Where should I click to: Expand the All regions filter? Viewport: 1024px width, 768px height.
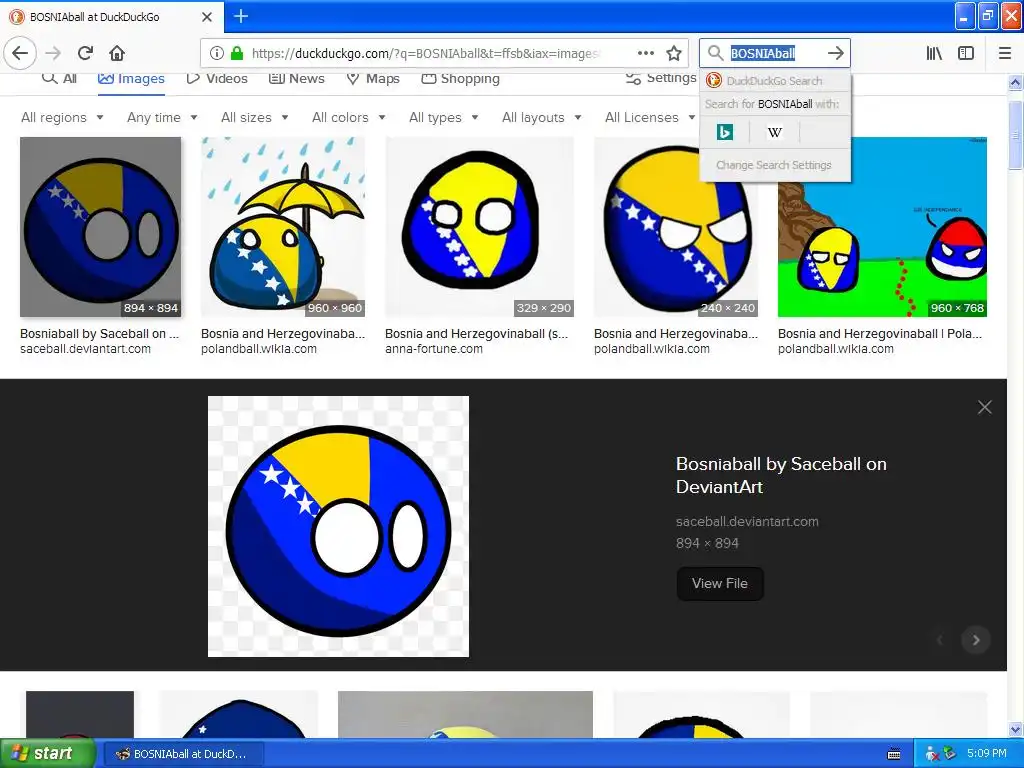[x=62, y=118]
